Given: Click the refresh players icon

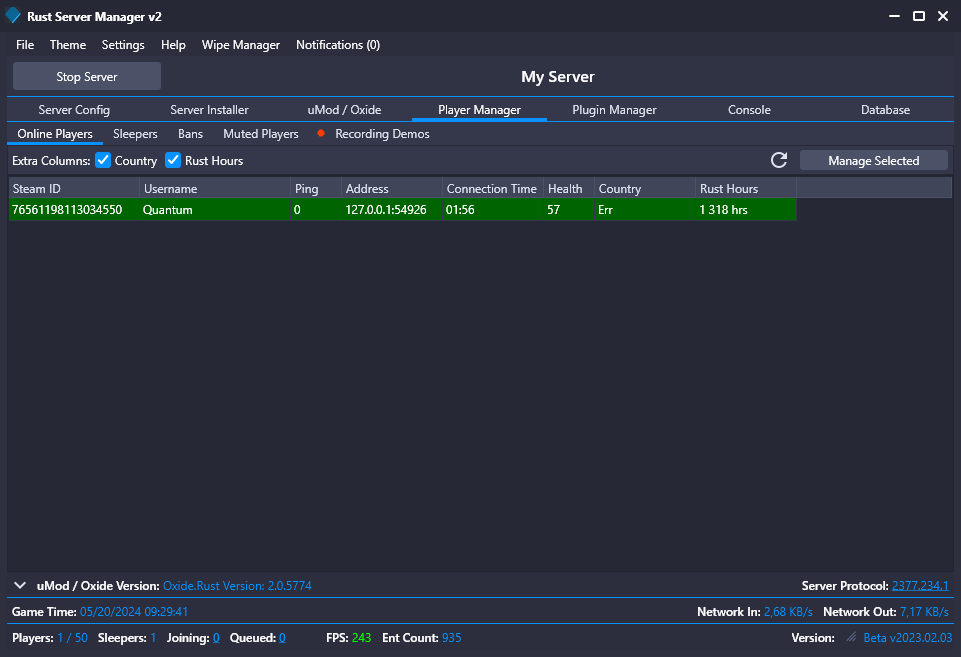Looking at the screenshot, I should pos(778,161).
